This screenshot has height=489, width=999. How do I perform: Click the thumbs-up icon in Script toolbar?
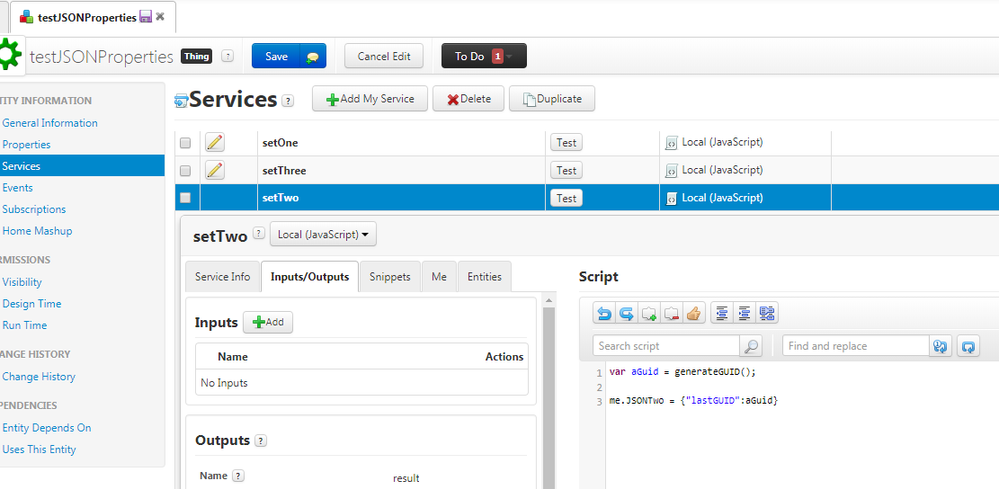coord(693,314)
